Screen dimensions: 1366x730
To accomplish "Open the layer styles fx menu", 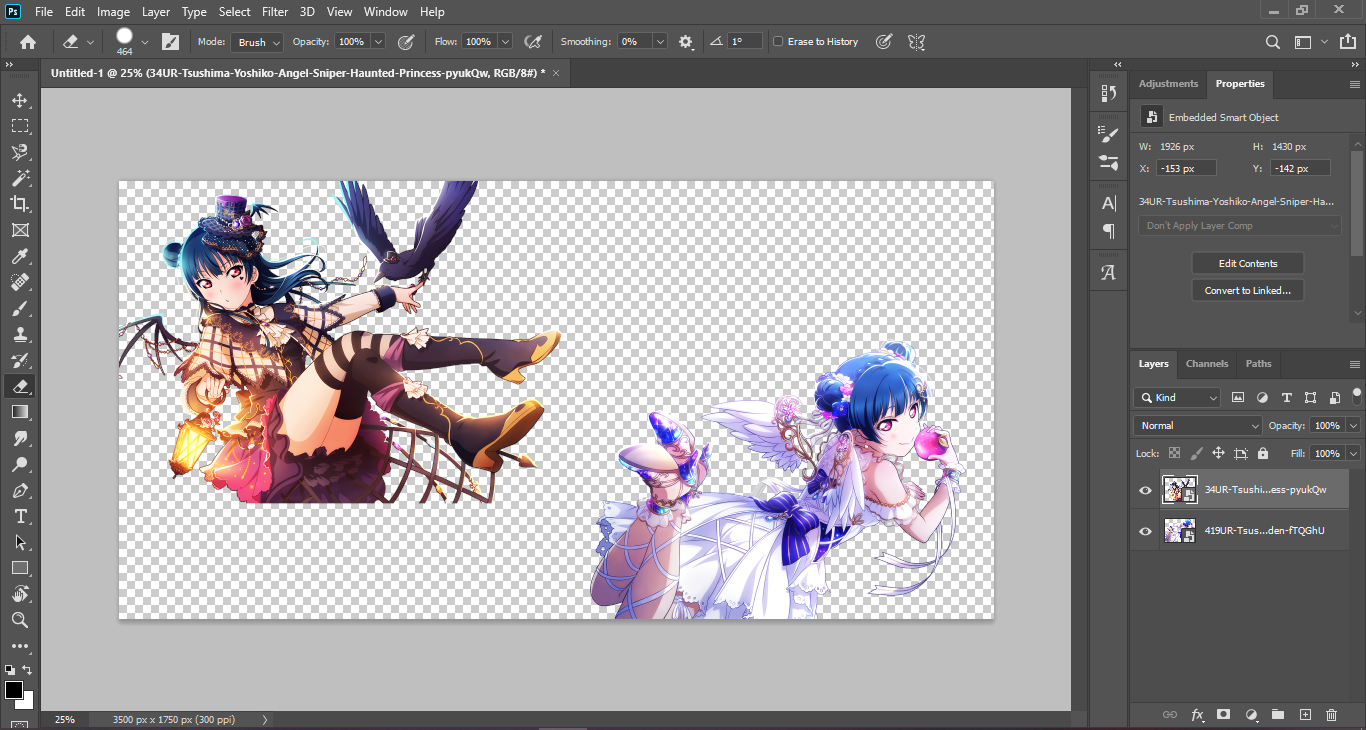I will click(x=1197, y=715).
